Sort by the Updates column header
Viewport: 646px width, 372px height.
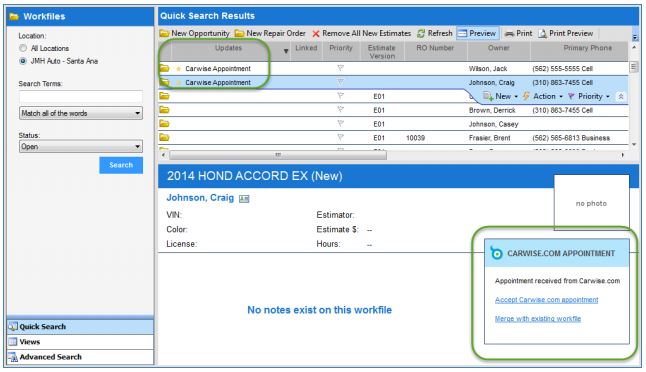click(x=228, y=48)
